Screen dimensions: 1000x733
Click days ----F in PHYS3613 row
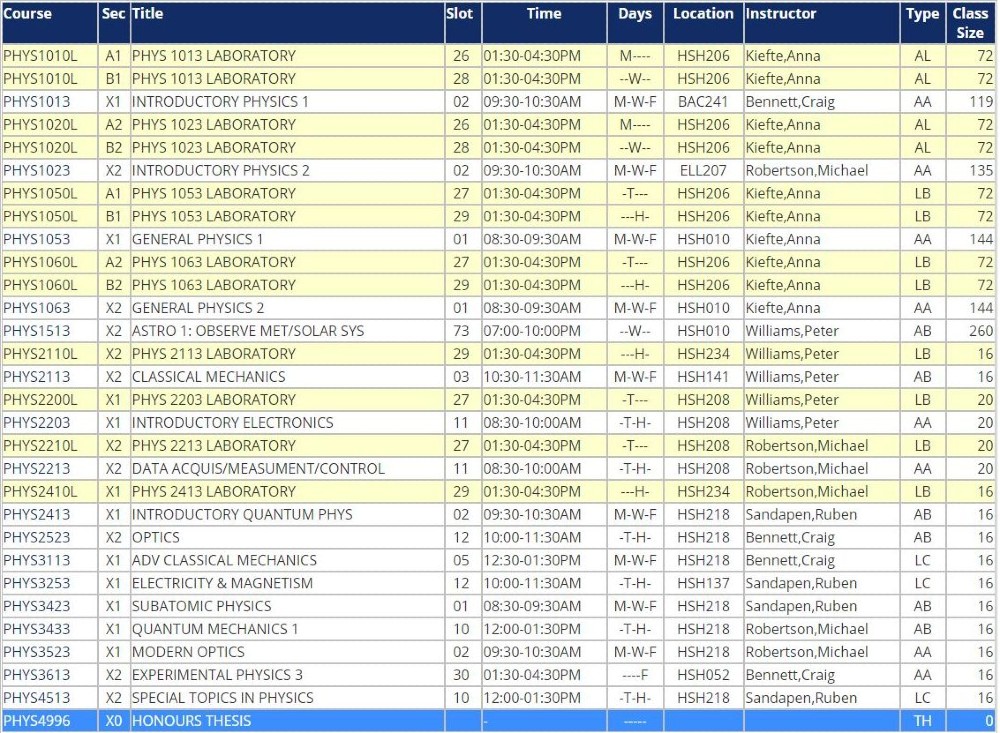(x=635, y=676)
